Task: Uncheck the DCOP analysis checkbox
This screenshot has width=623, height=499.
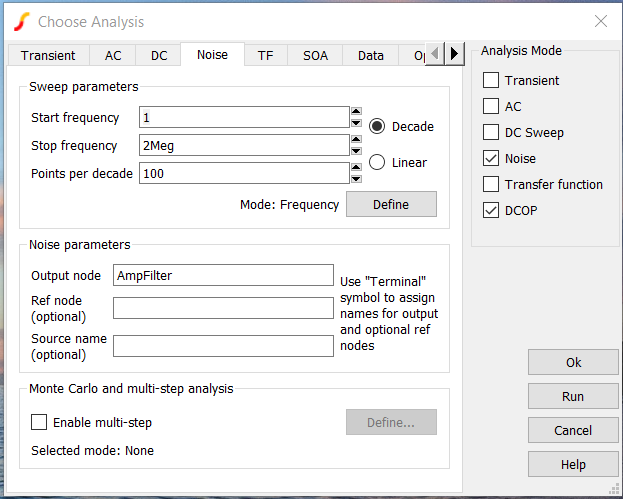Action: click(x=491, y=210)
